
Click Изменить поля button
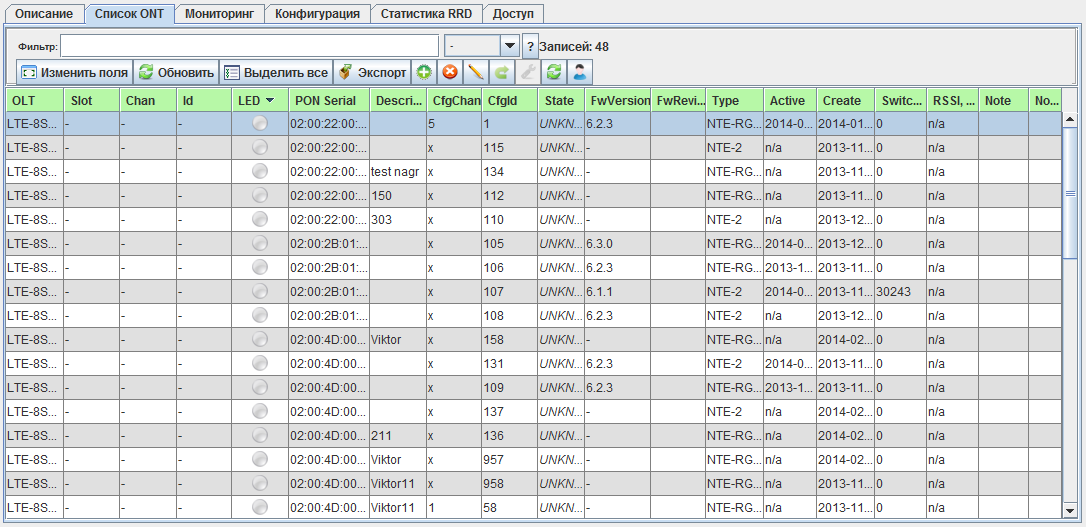pyautogui.click(x=74, y=72)
